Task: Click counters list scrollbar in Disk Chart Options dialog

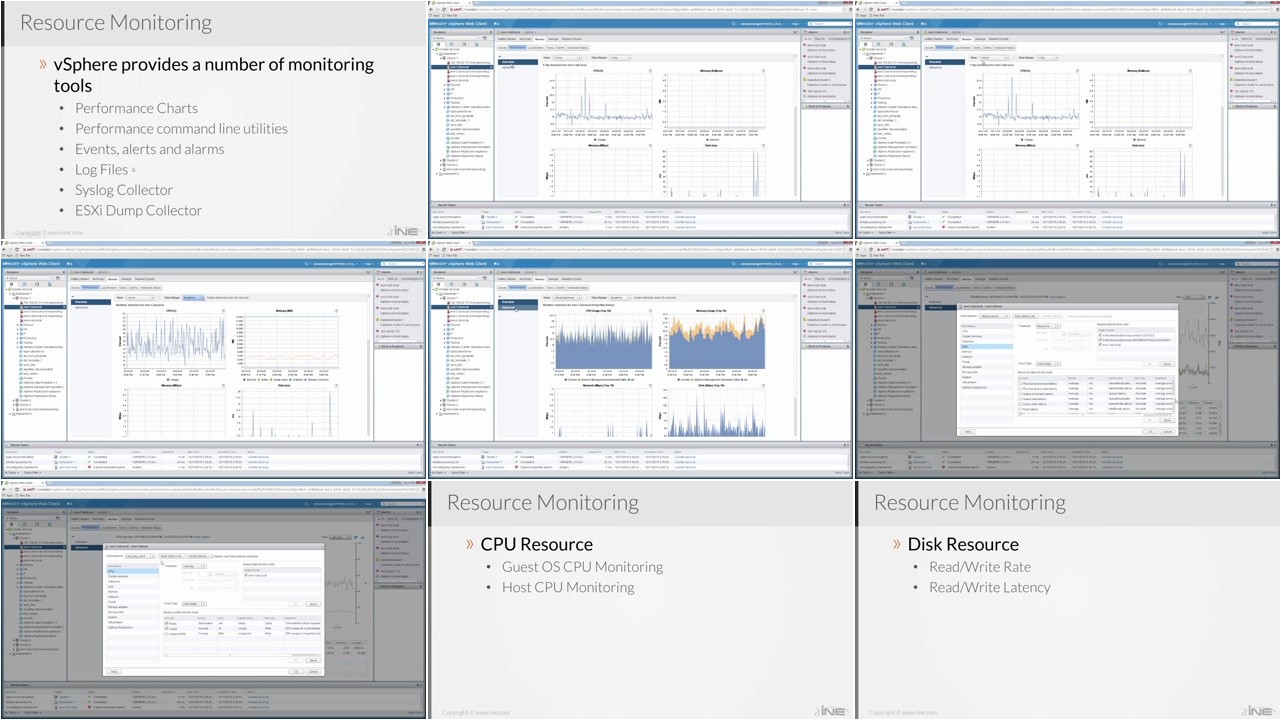Action: click(x=1173, y=395)
